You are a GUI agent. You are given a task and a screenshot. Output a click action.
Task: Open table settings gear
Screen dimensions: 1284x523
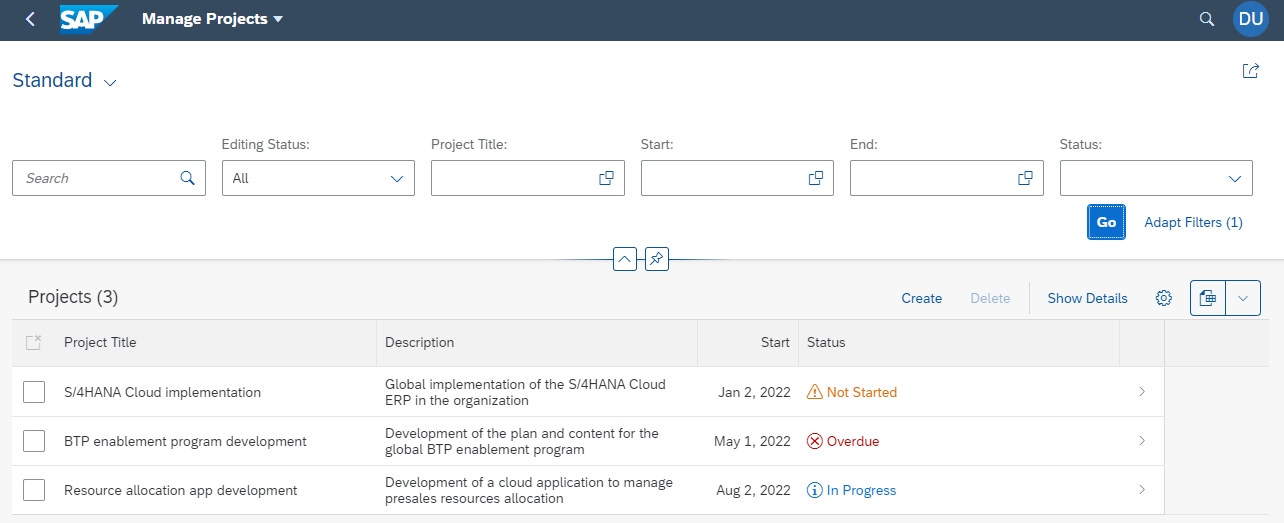coord(1163,298)
